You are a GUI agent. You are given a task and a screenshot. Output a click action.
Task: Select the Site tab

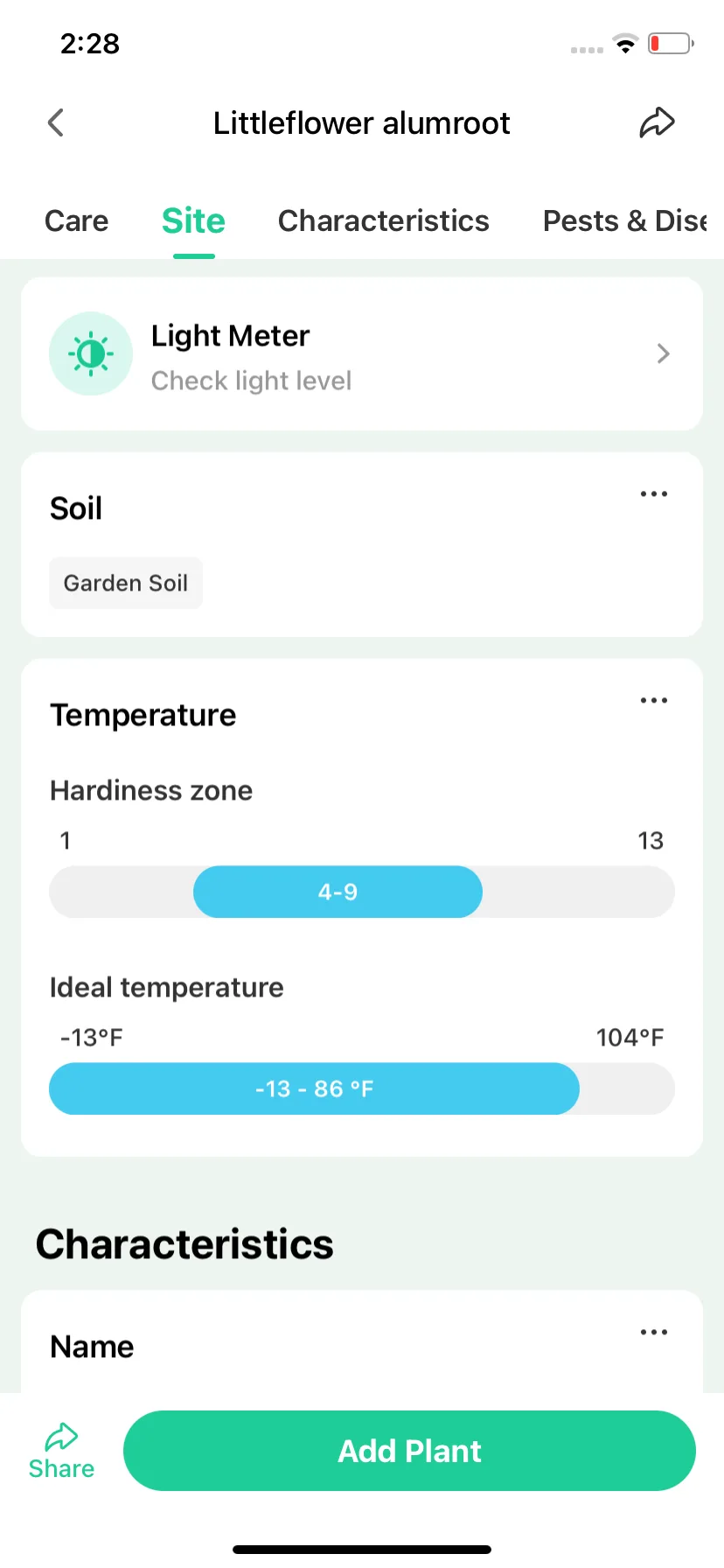[193, 220]
